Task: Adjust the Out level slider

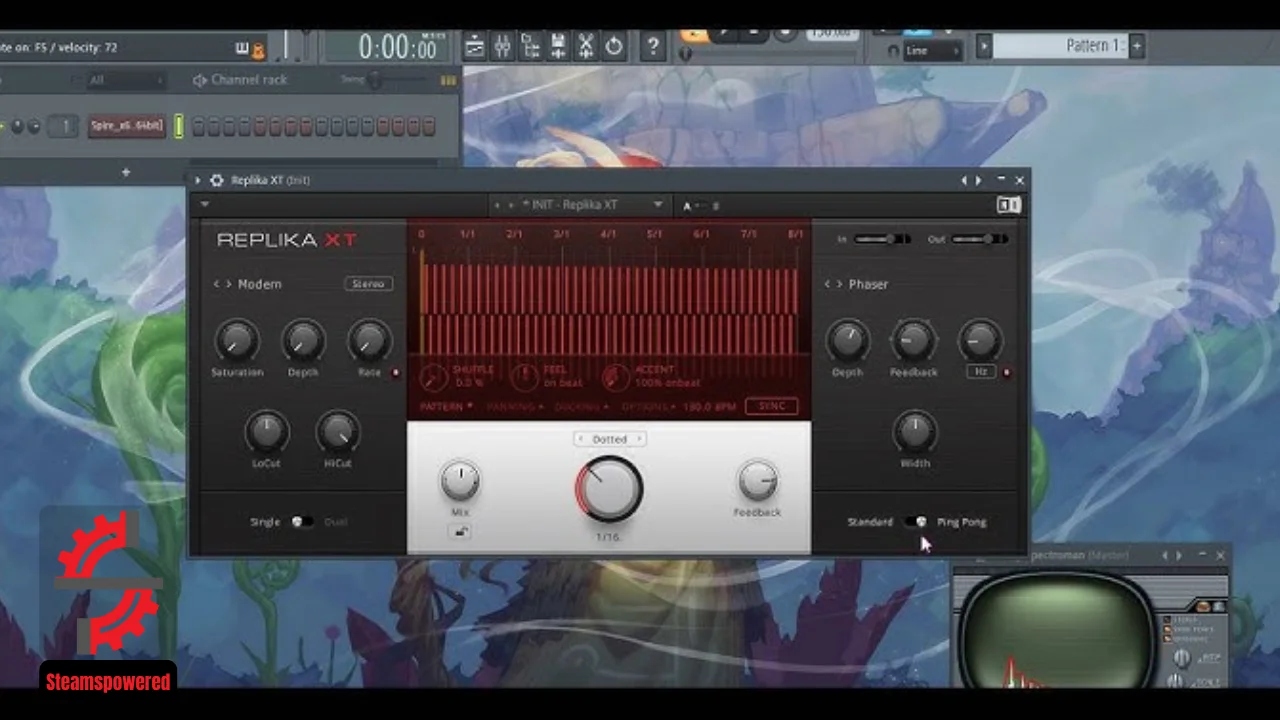Action: point(980,239)
